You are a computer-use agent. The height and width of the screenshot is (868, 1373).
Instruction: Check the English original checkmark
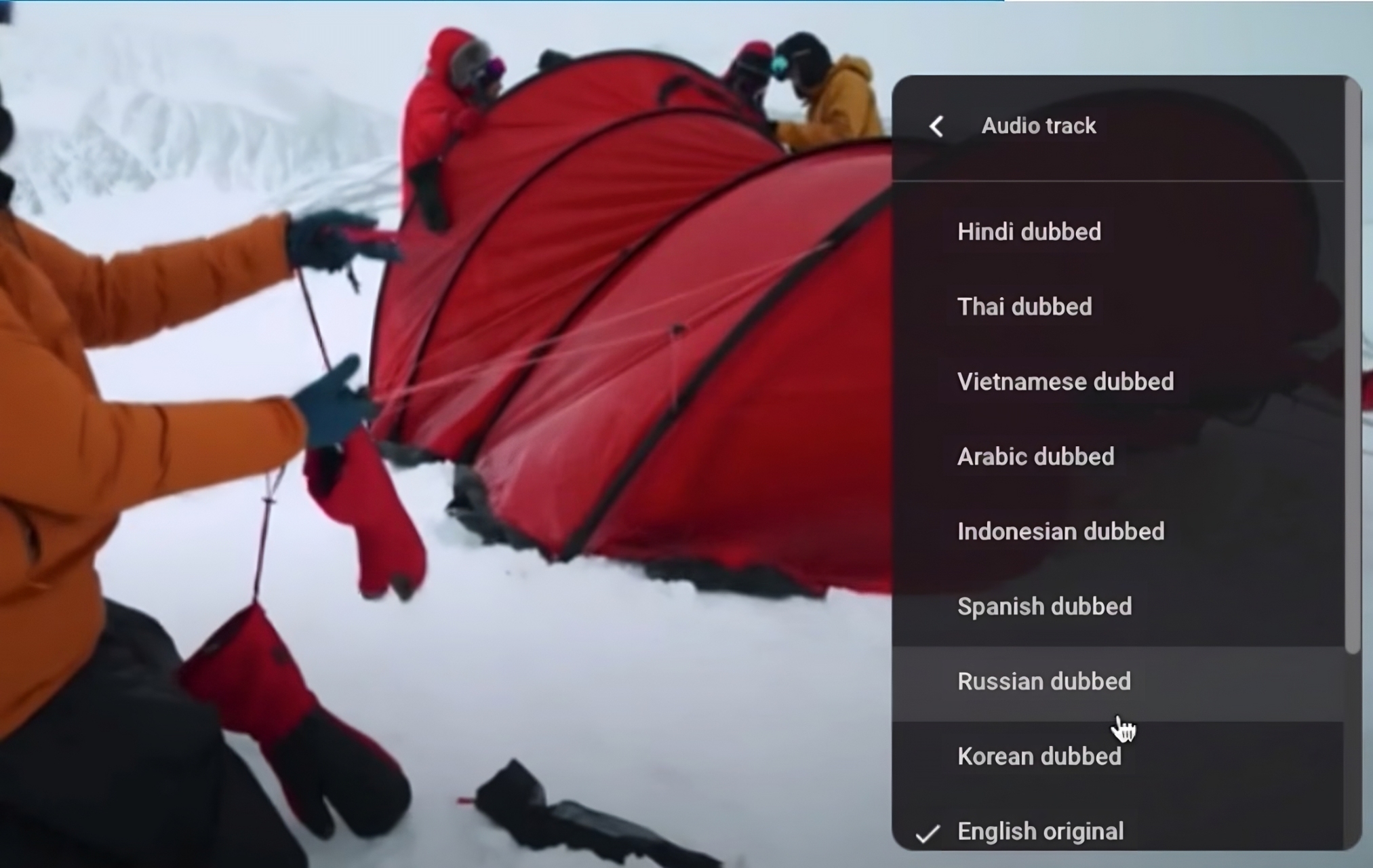point(924,831)
